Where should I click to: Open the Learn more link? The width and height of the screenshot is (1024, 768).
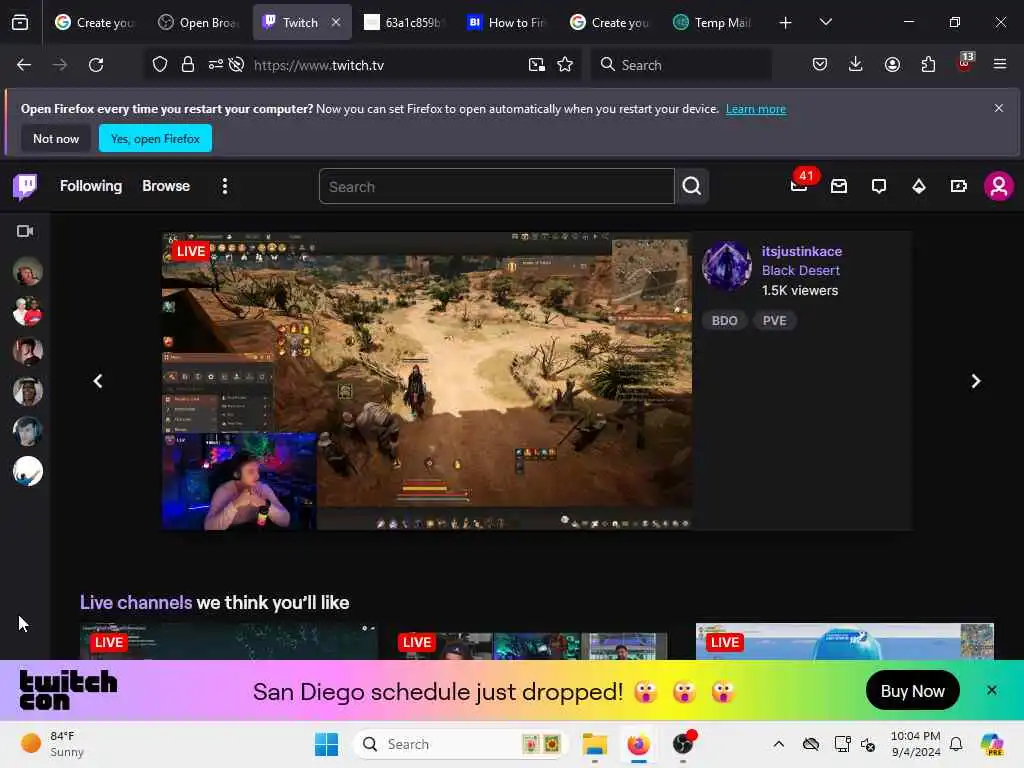756,109
